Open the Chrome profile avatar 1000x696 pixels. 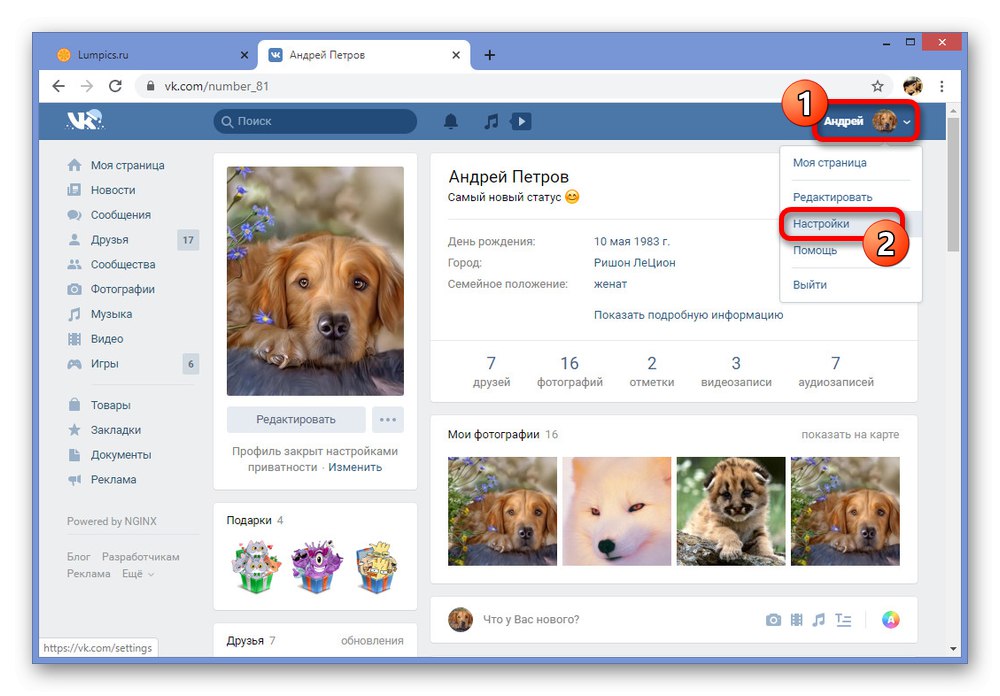point(913,86)
